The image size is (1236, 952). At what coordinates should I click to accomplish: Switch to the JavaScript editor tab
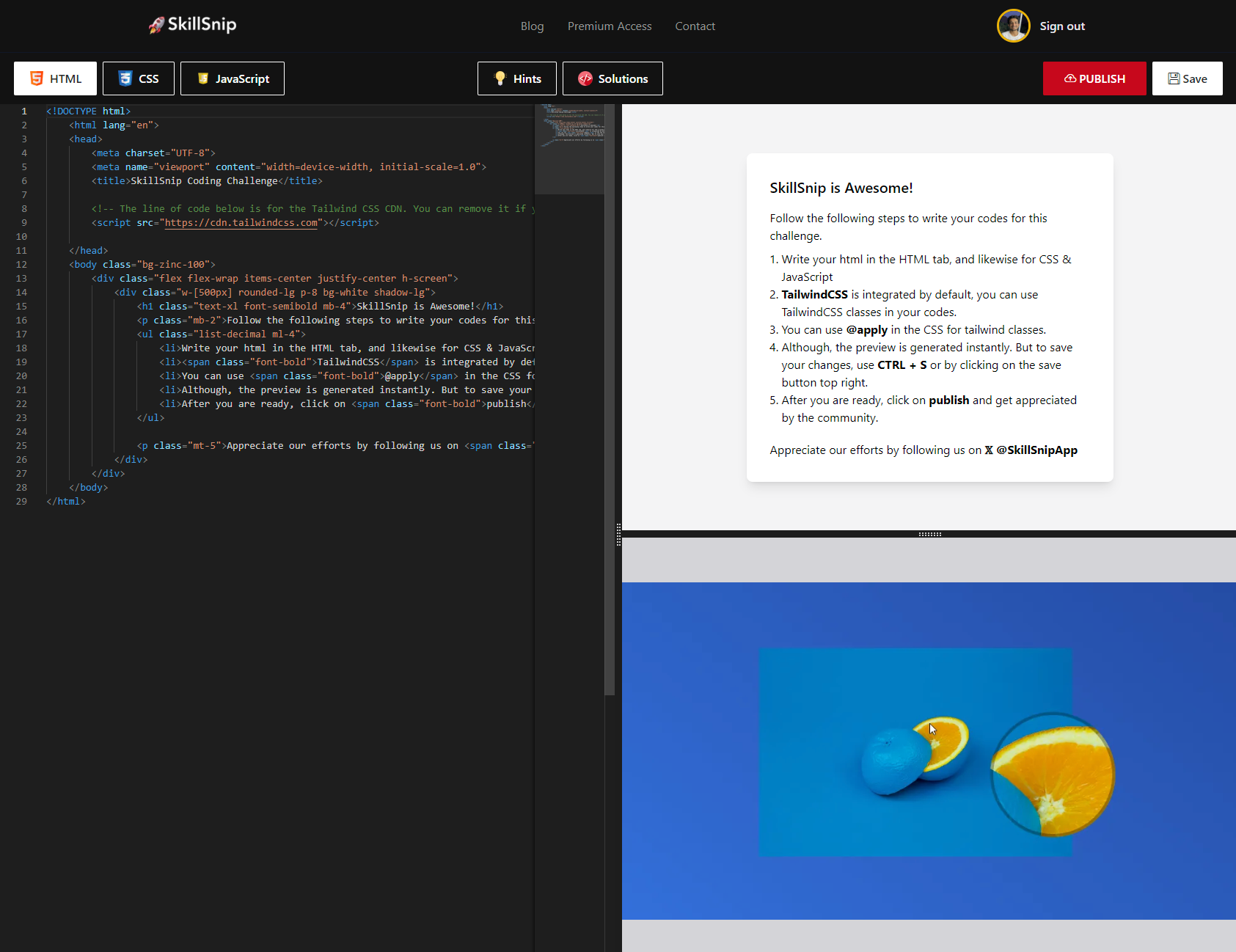(233, 78)
